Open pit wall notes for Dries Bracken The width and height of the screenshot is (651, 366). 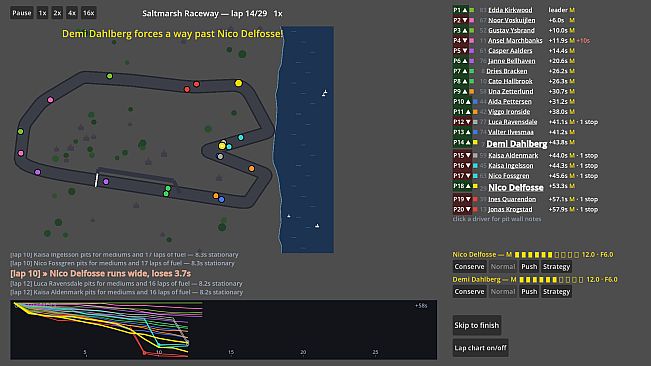point(507,71)
